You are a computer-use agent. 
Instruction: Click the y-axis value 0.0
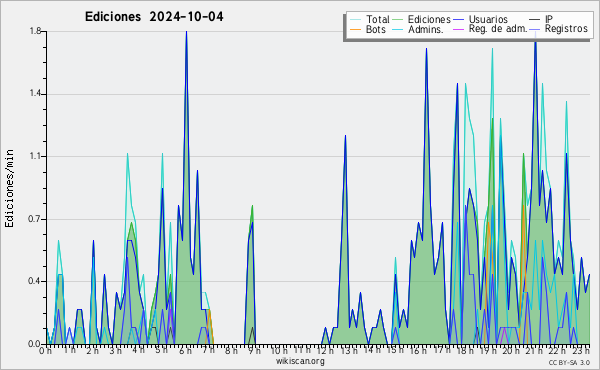[35, 344]
